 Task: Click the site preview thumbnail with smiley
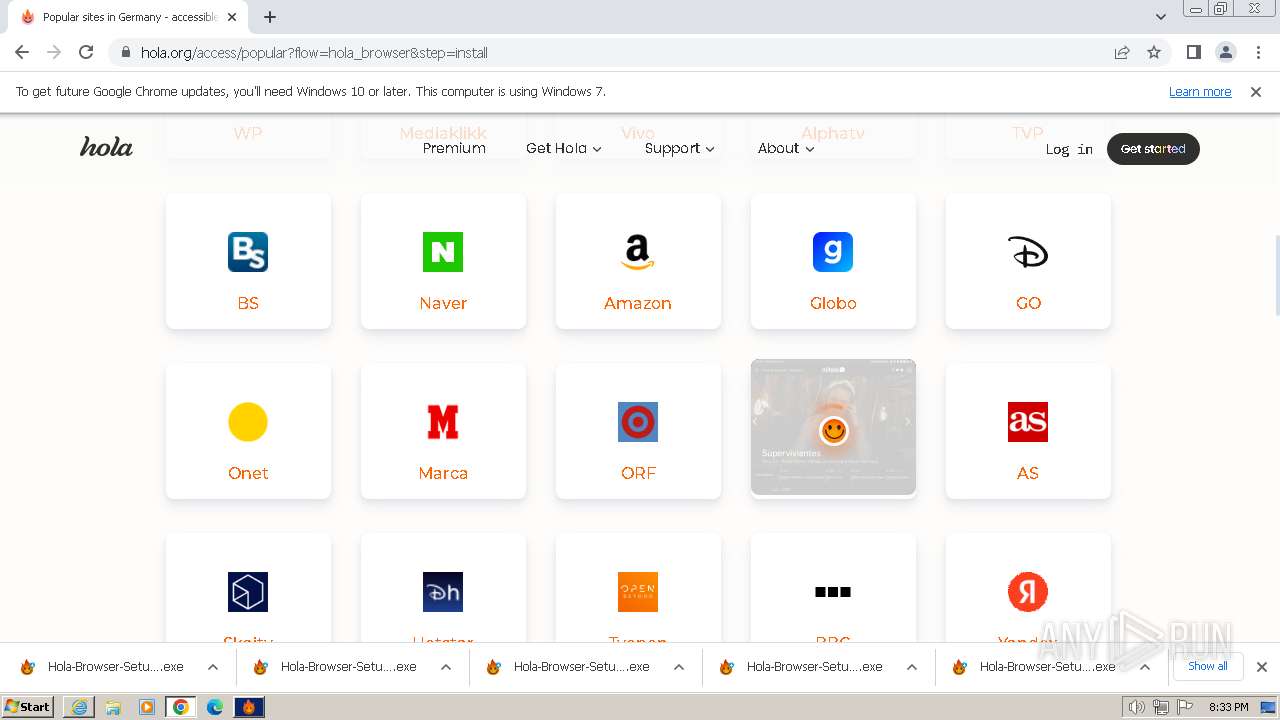(833, 427)
